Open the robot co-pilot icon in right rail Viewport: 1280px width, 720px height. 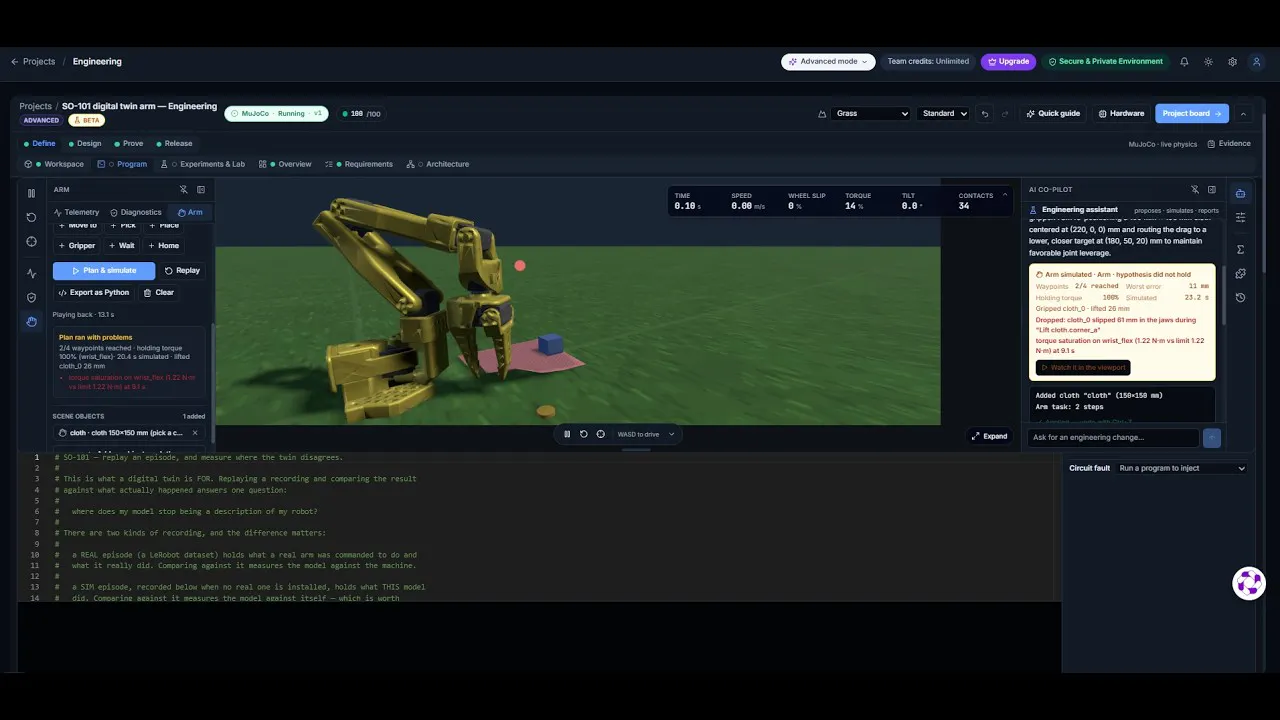[x=1240, y=193]
